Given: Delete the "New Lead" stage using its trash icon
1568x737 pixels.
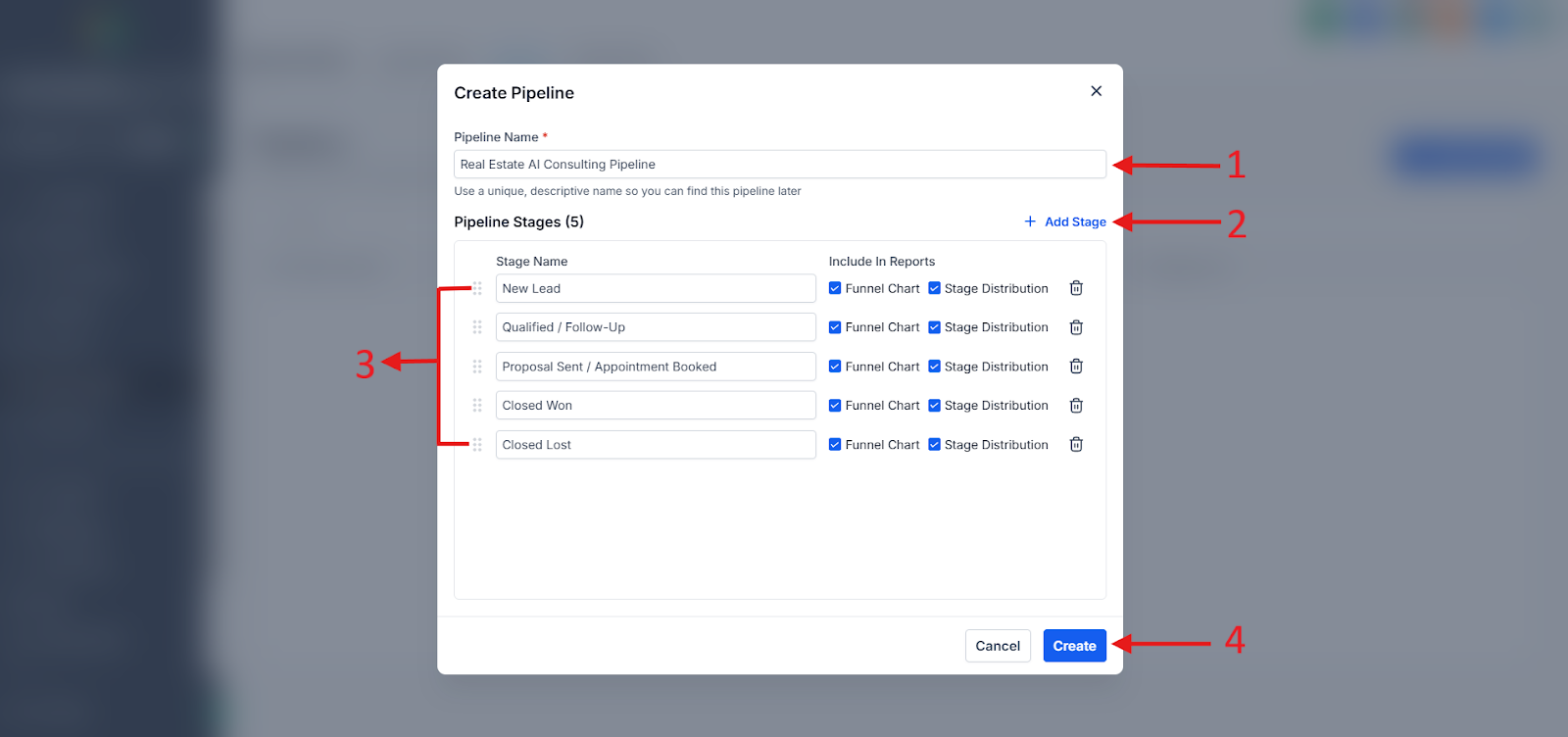Looking at the screenshot, I should [x=1075, y=287].
